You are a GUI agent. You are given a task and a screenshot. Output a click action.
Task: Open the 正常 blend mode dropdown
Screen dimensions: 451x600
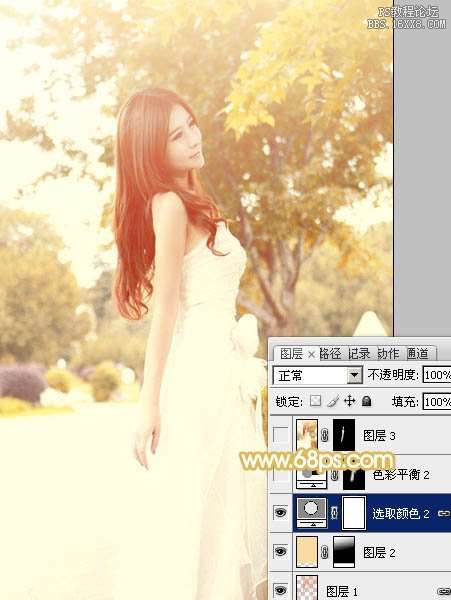point(317,375)
